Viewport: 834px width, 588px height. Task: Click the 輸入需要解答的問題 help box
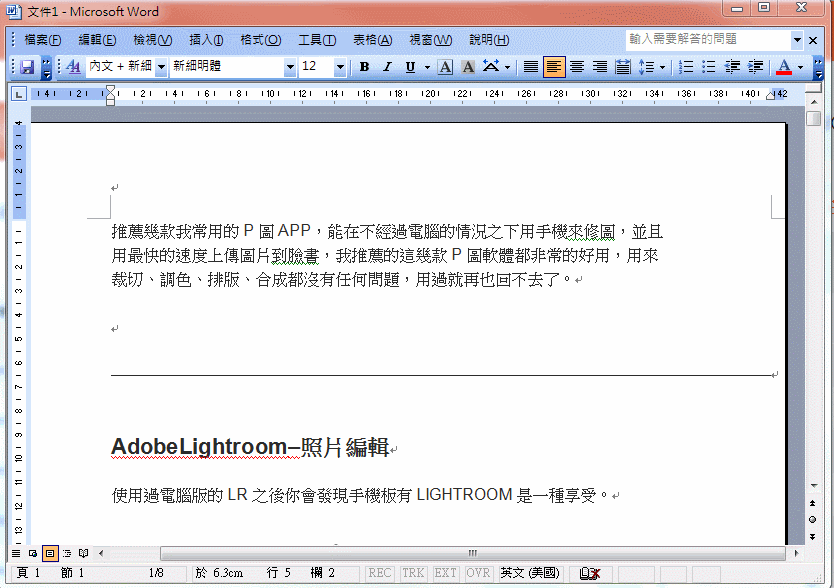(x=708, y=39)
